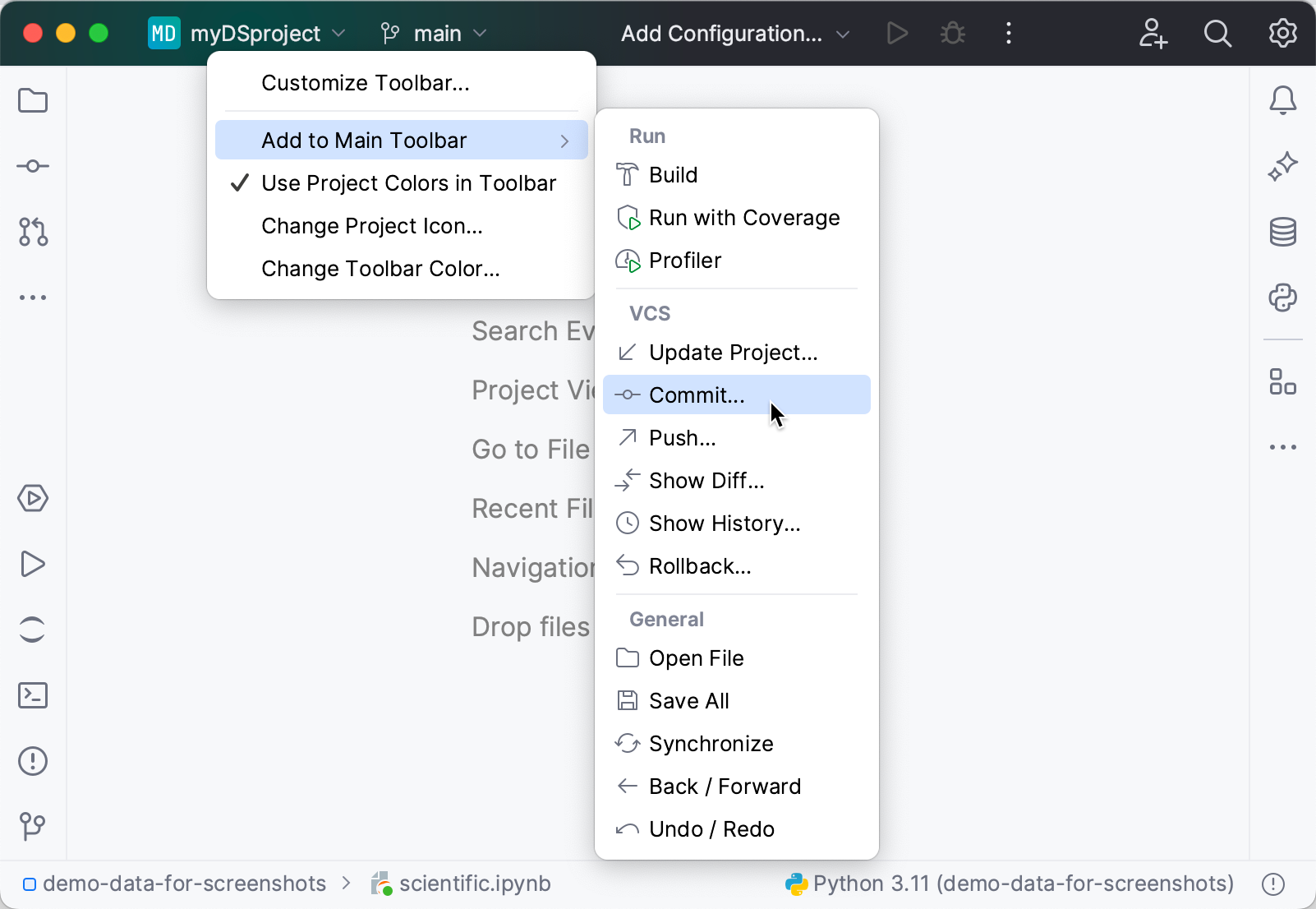Open the Add Configuration dropdown
This screenshot has height=909, width=1316.
tap(734, 34)
